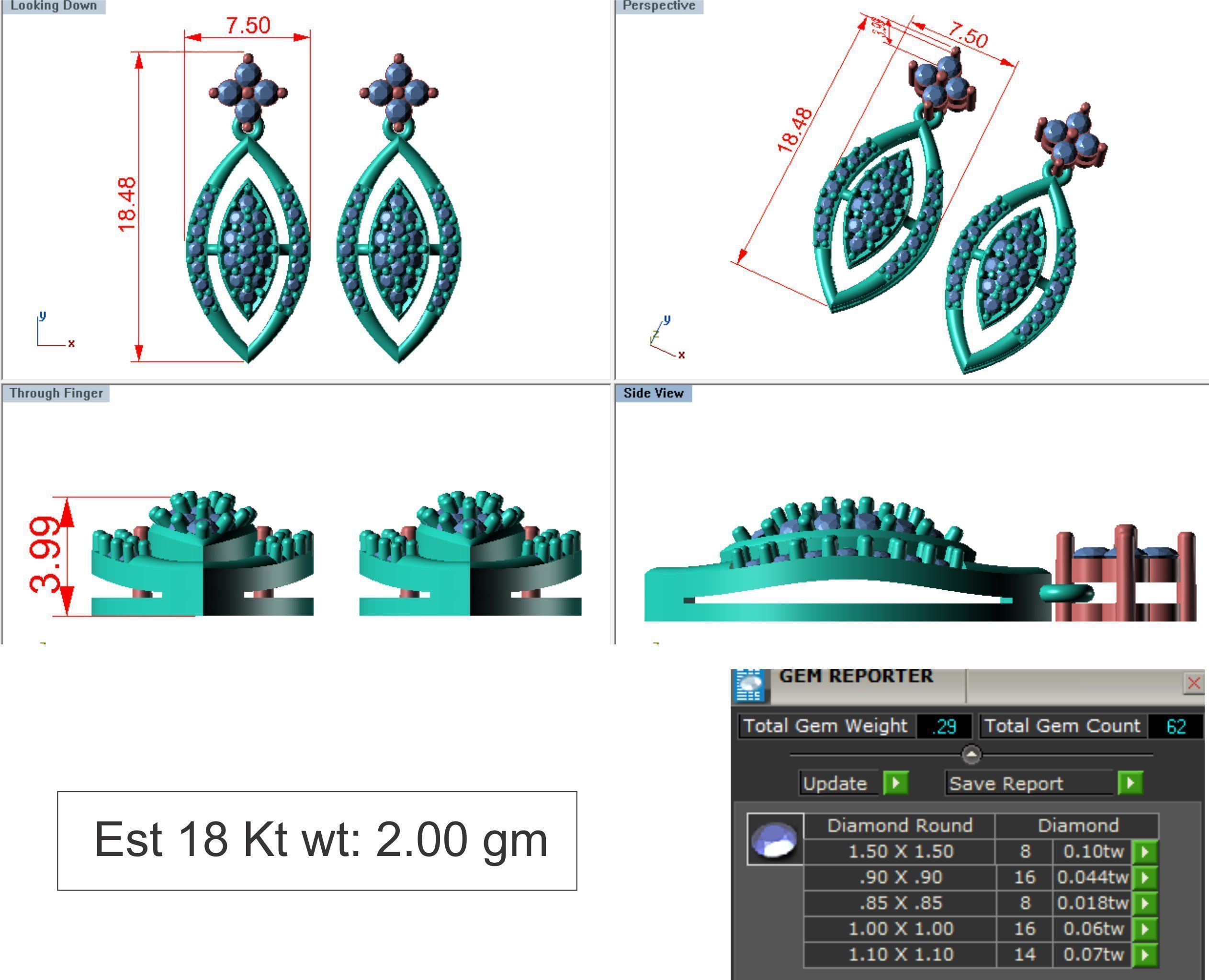Image resolution: width=1209 pixels, height=980 pixels.
Task: Click the Total Gem Count label
Action: click(x=1063, y=726)
